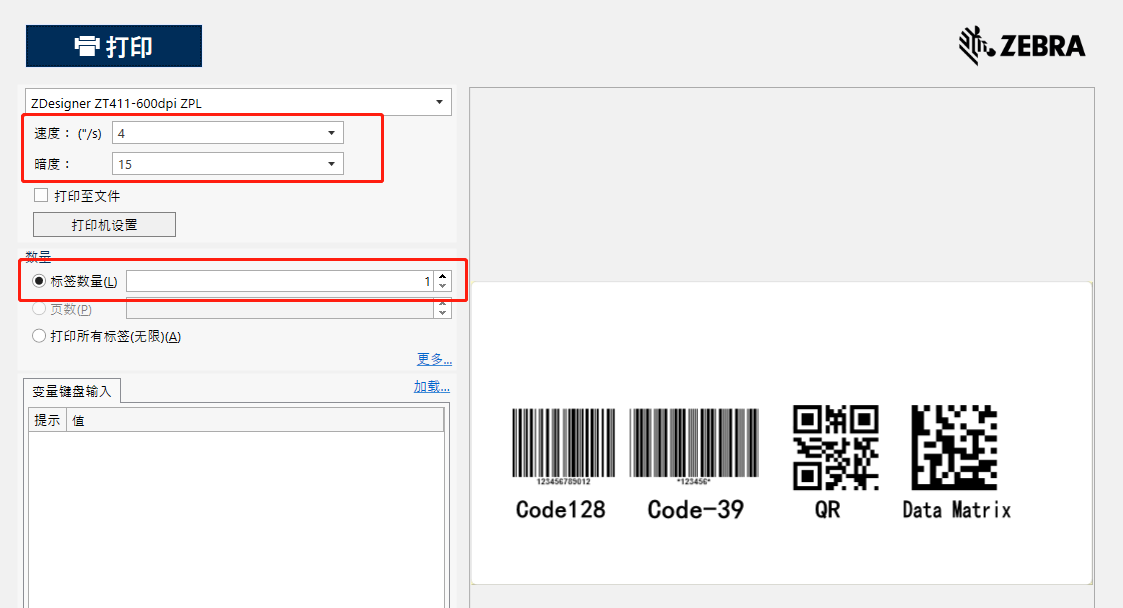Click the 'QR' caption text
This screenshot has height=608, width=1123.
(x=827, y=510)
